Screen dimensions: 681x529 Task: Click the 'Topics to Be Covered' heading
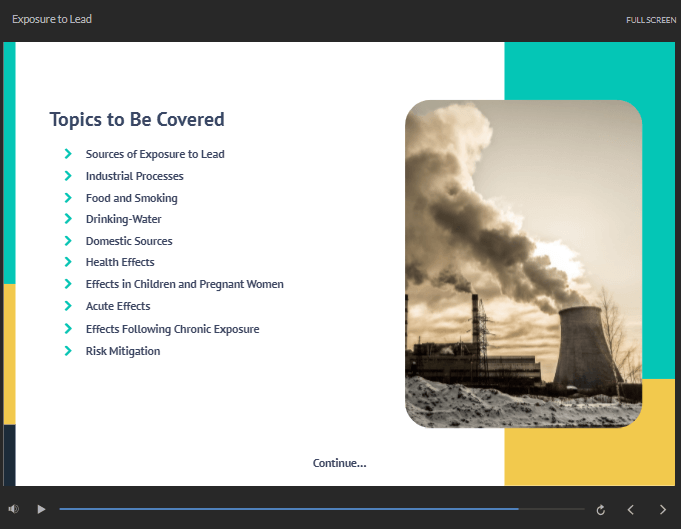pyautogui.click(x=137, y=119)
